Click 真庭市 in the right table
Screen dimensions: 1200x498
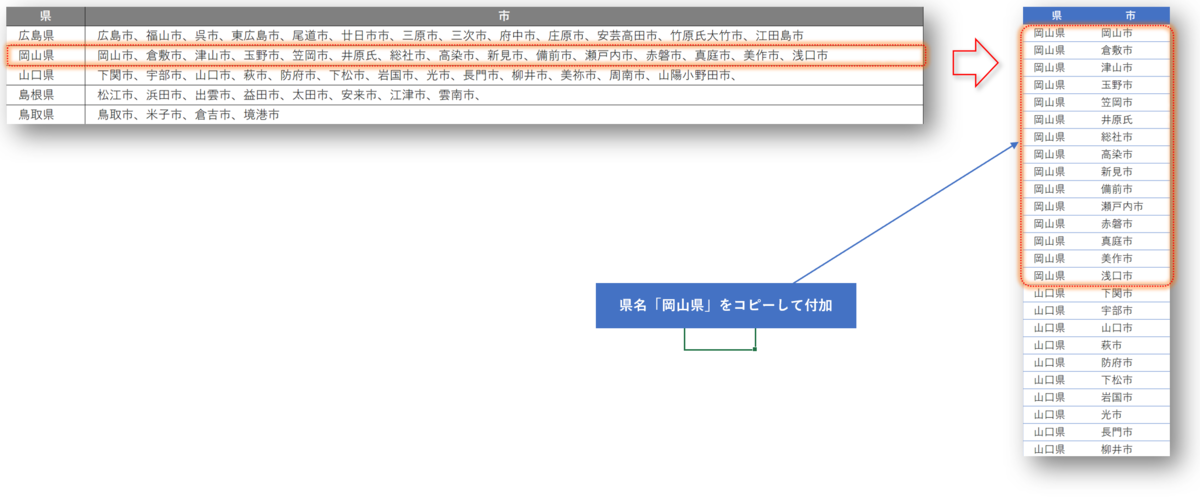click(x=1116, y=241)
